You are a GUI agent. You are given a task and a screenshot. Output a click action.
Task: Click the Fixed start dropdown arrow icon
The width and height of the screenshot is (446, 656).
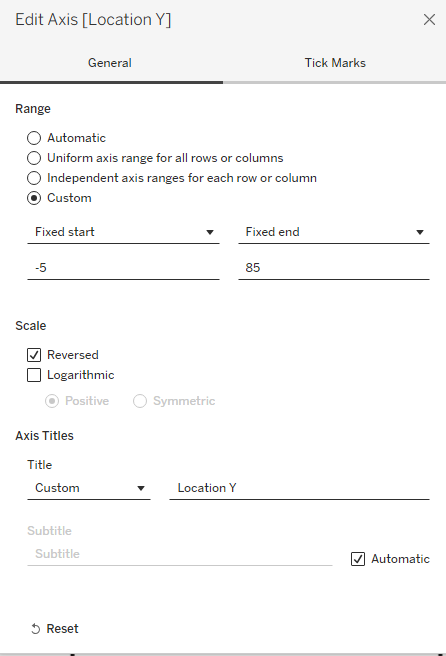point(210,232)
